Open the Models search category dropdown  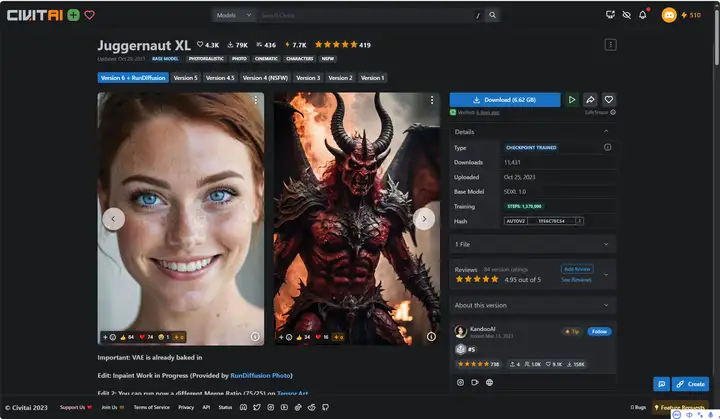point(234,15)
